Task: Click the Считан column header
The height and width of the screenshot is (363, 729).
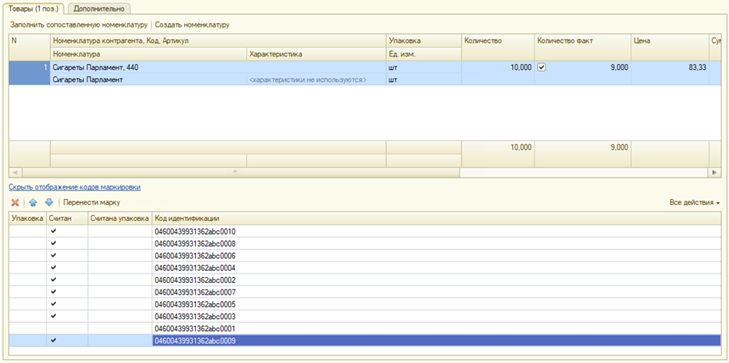Action: pyautogui.click(x=67, y=218)
